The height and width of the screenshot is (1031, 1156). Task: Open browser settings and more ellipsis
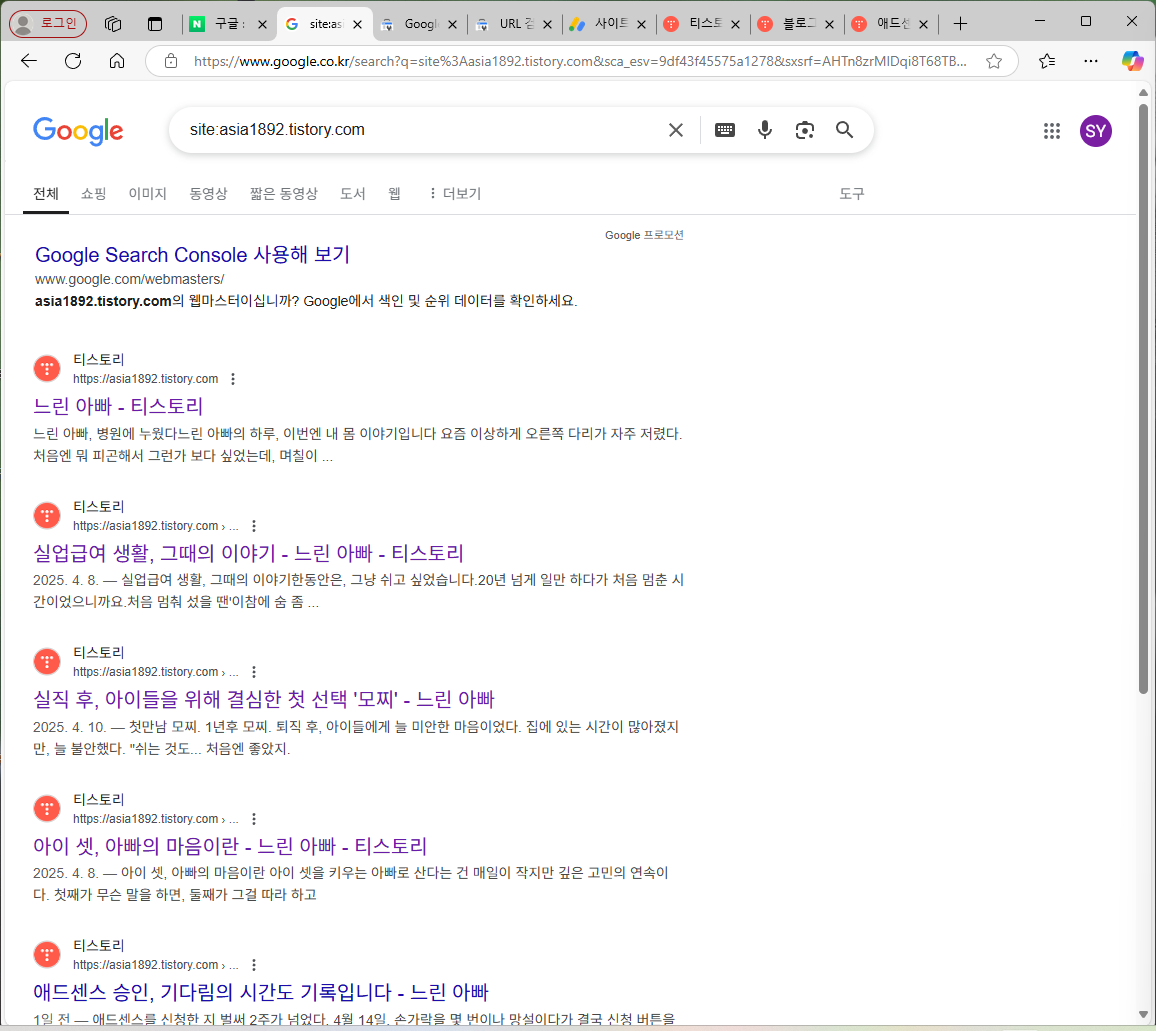[x=1091, y=61]
